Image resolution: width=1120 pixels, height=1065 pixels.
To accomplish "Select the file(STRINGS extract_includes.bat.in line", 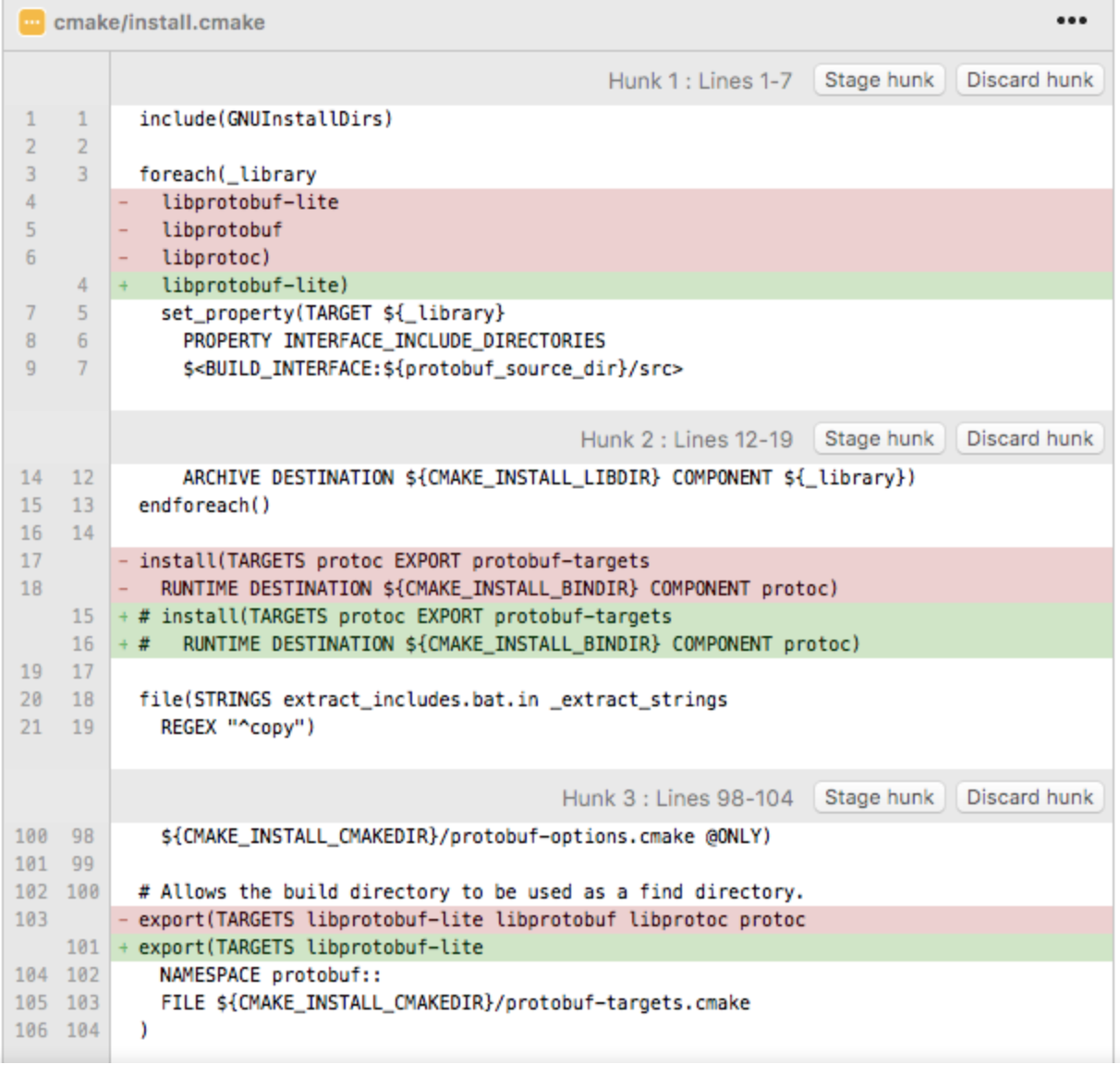I will click(x=611, y=700).
